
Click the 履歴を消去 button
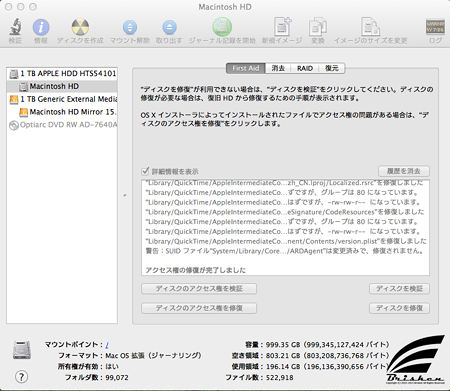[404, 171]
